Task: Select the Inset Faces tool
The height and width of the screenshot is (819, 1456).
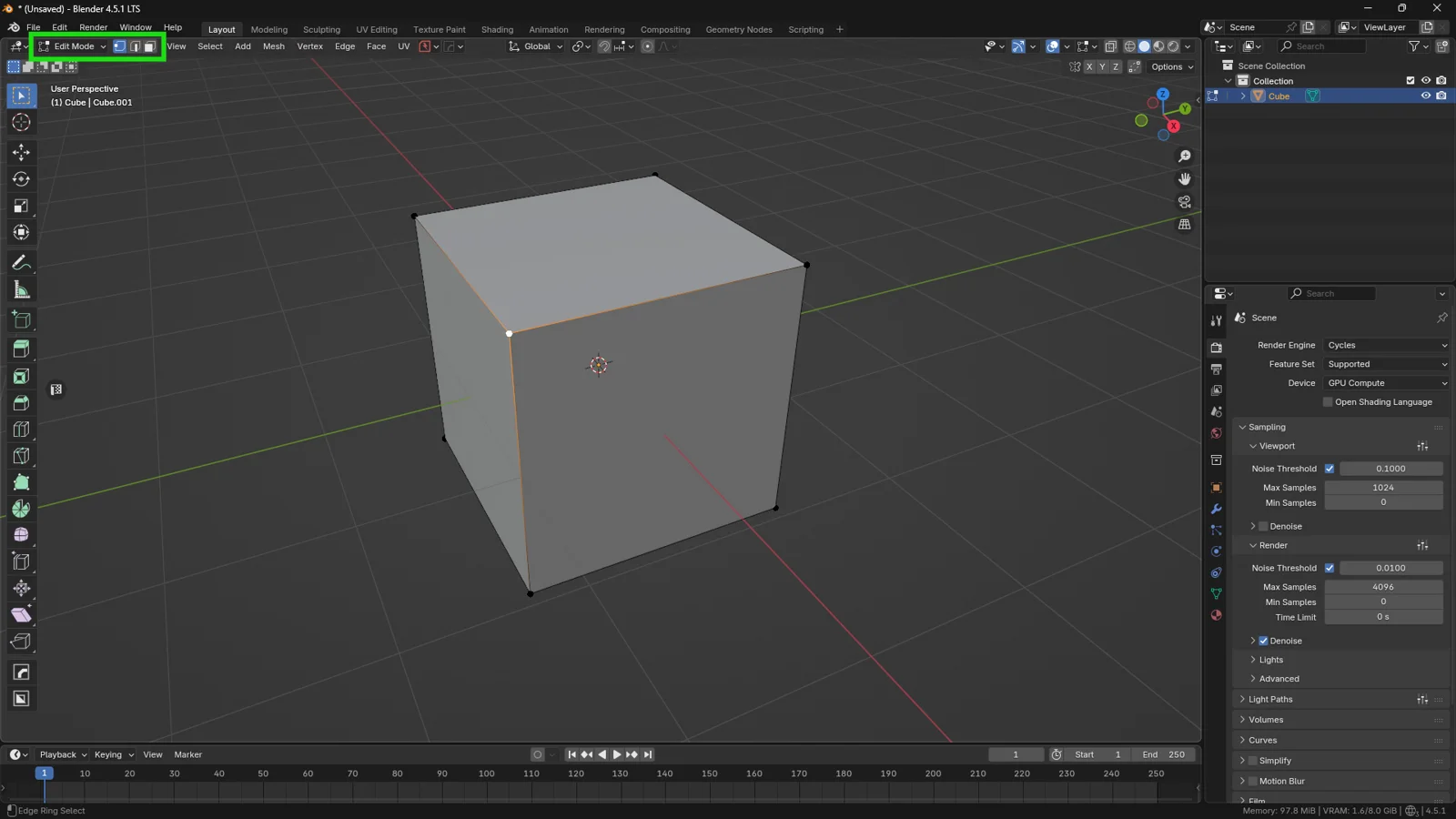Action: coord(21,376)
